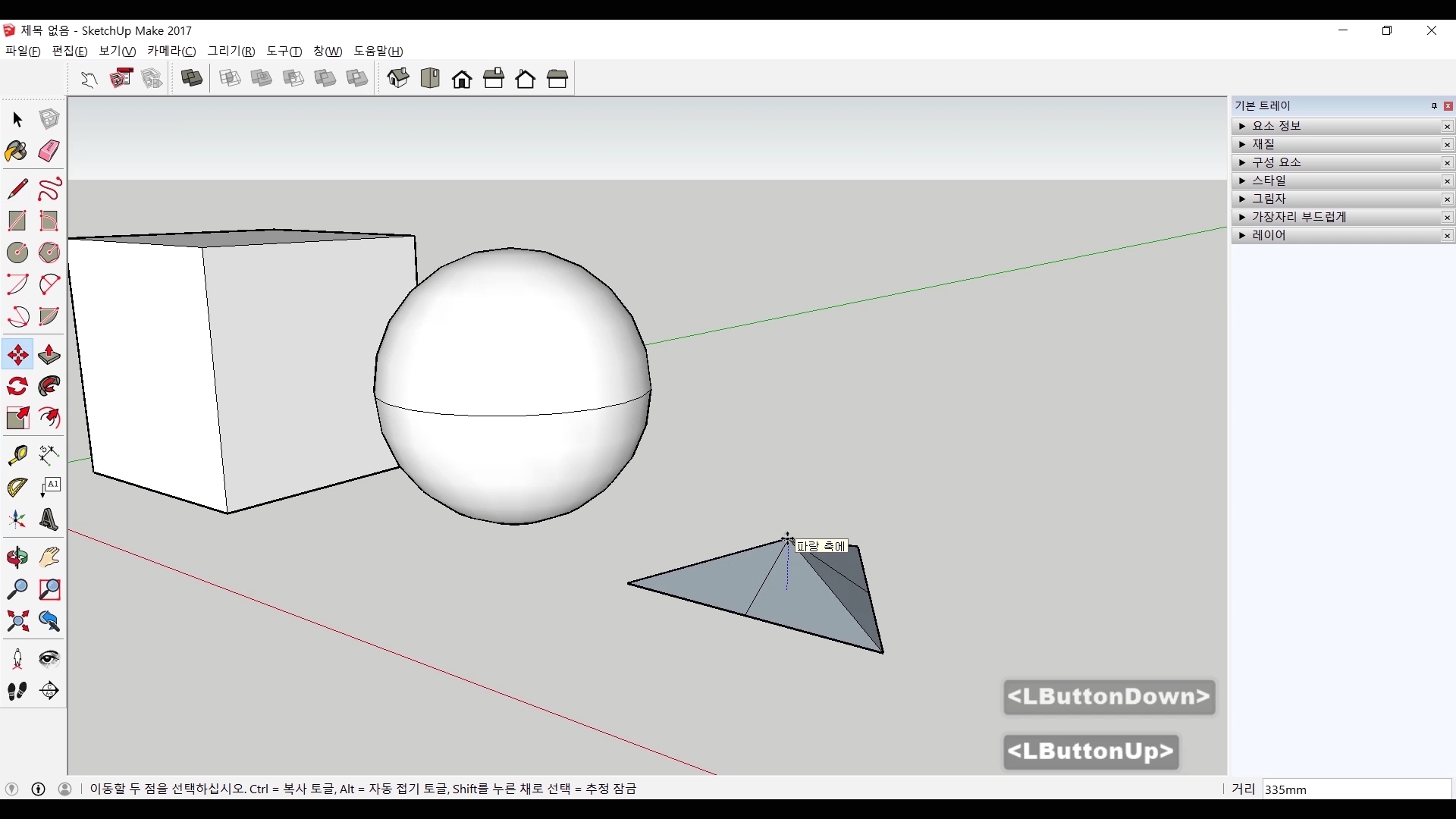
Task: Pick the Tape Measure tool
Action: (17, 455)
